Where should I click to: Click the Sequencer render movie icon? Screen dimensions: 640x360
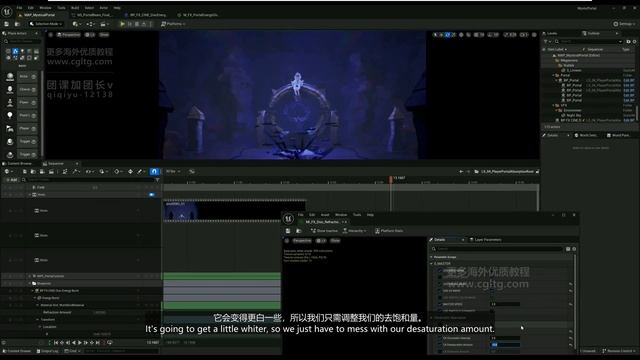[51, 171]
